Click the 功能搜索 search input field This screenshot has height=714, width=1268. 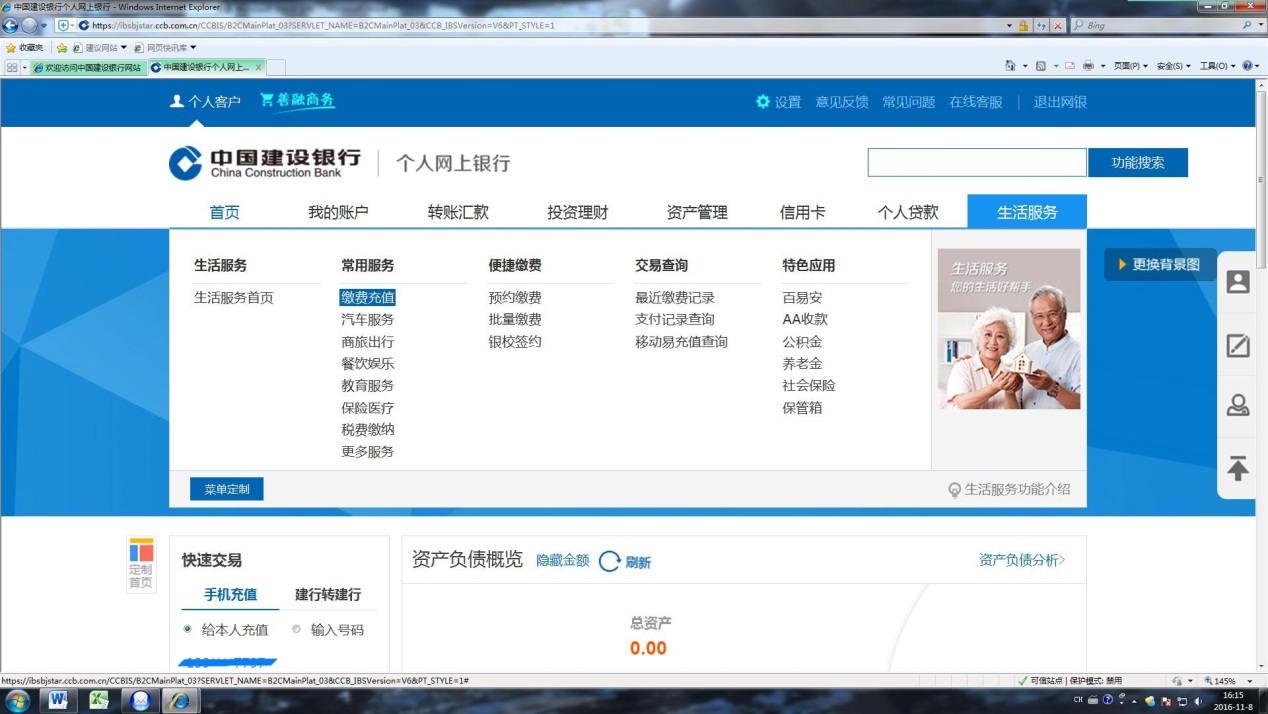[x=977, y=162]
